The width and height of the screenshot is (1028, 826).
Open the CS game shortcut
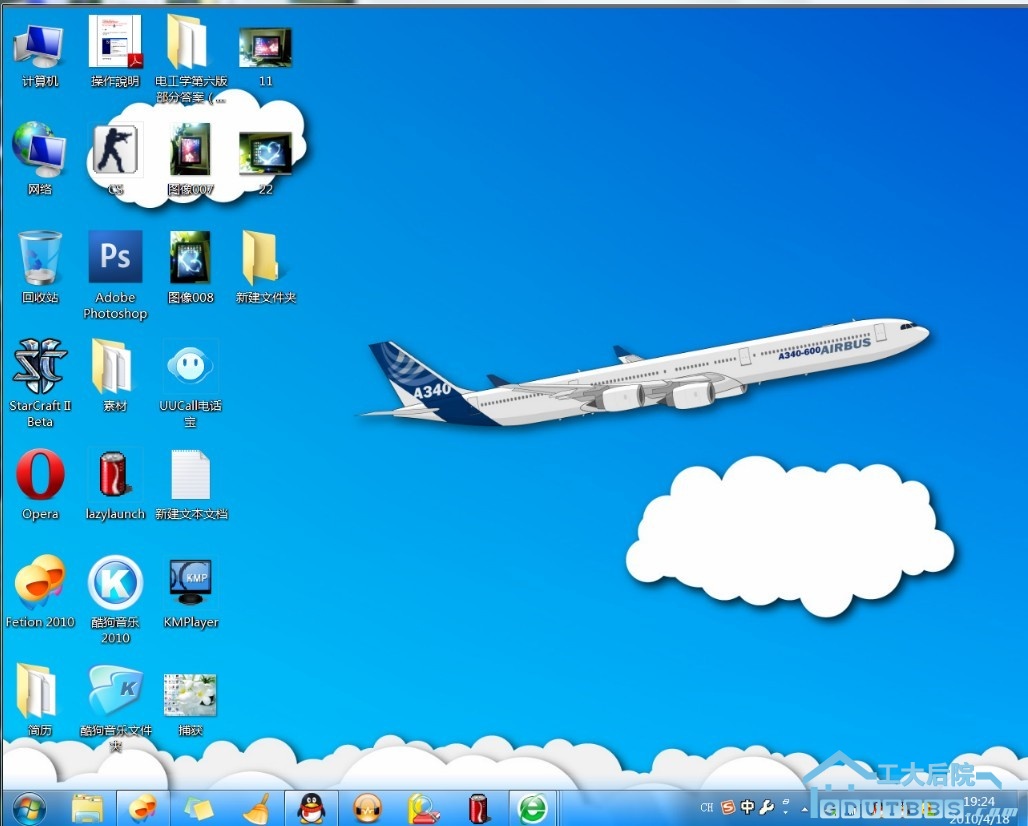pyautogui.click(x=116, y=151)
